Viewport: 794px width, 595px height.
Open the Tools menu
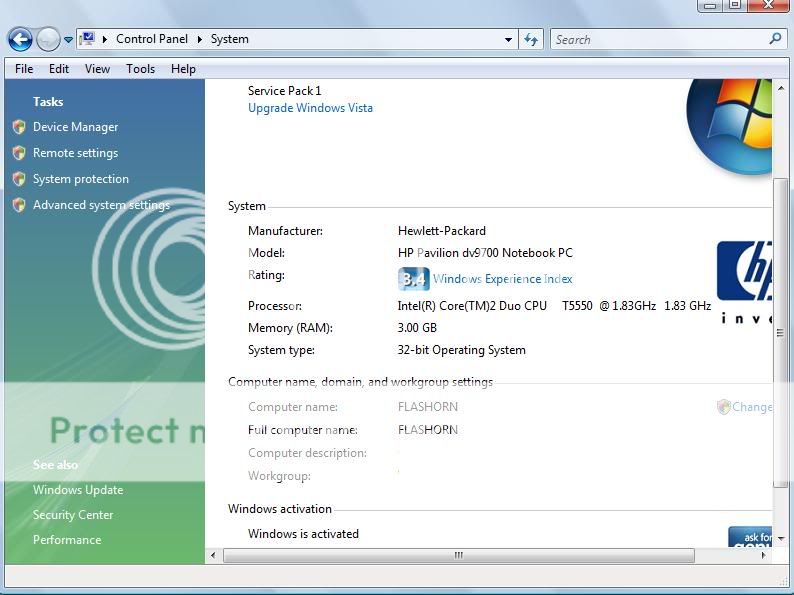coord(140,69)
